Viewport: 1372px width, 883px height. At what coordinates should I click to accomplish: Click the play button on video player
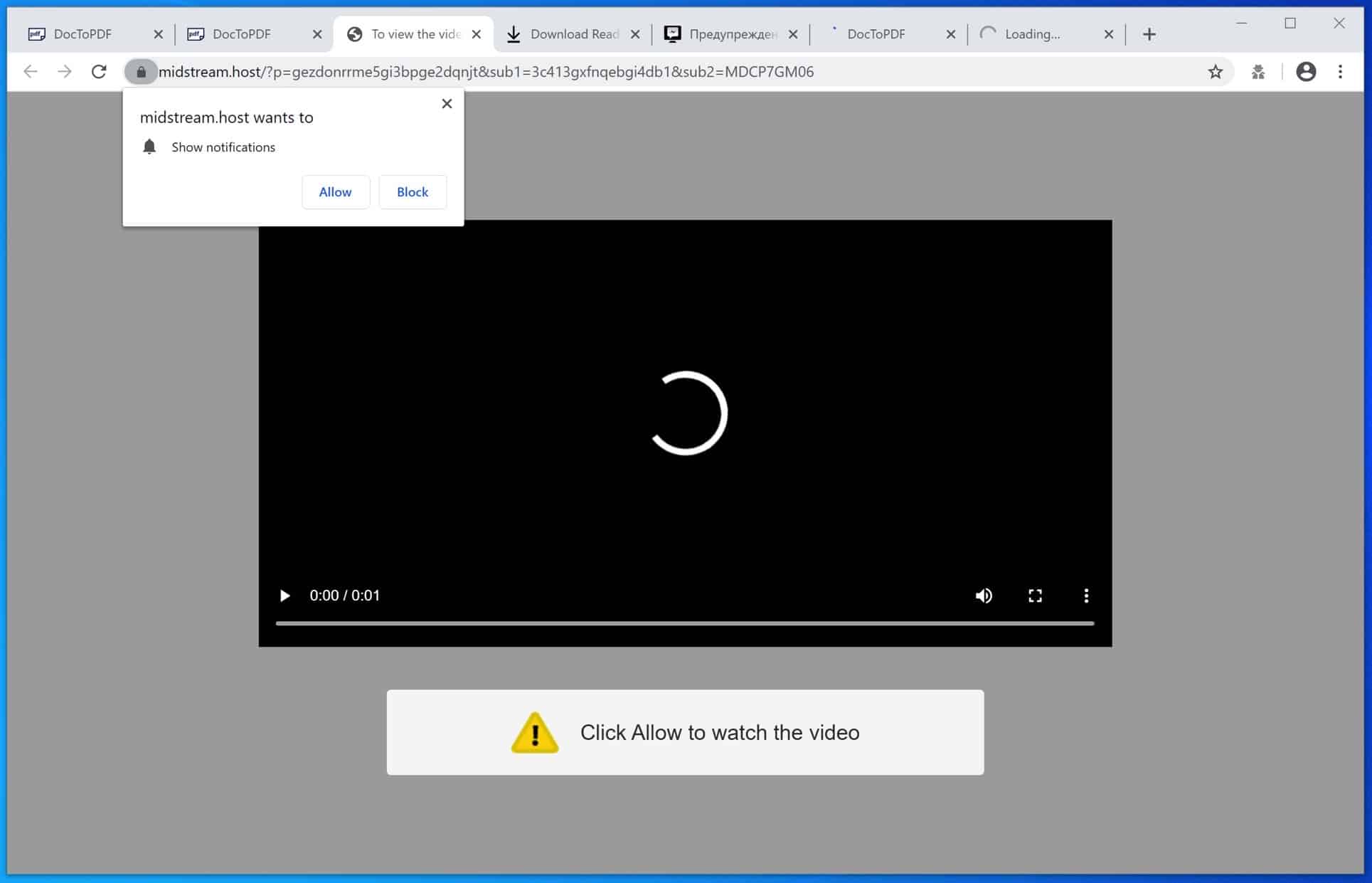285,595
